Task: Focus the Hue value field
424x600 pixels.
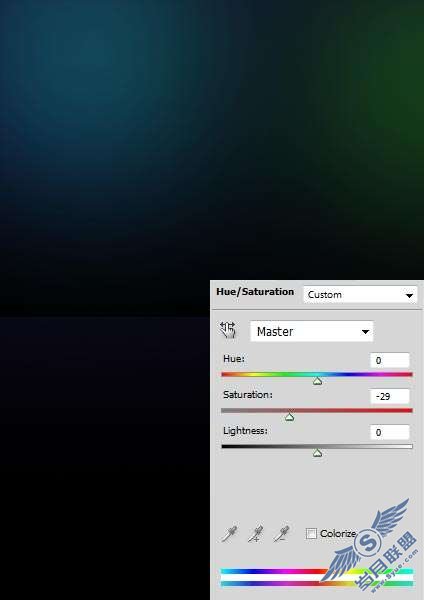Action: tap(390, 360)
